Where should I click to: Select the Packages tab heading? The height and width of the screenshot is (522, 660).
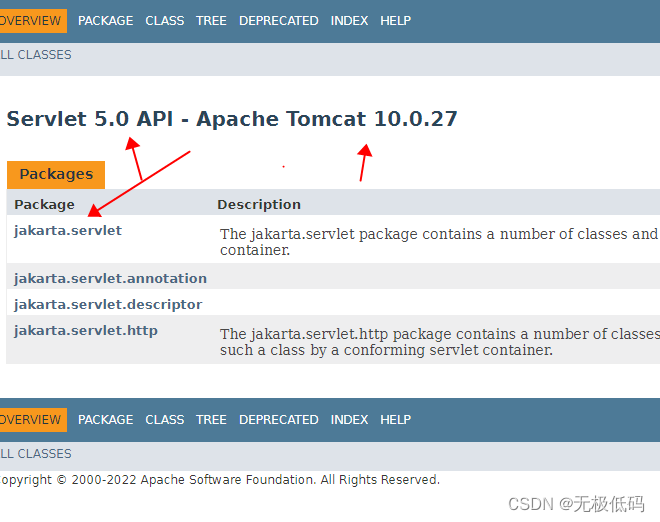pyautogui.click(x=56, y=174)
